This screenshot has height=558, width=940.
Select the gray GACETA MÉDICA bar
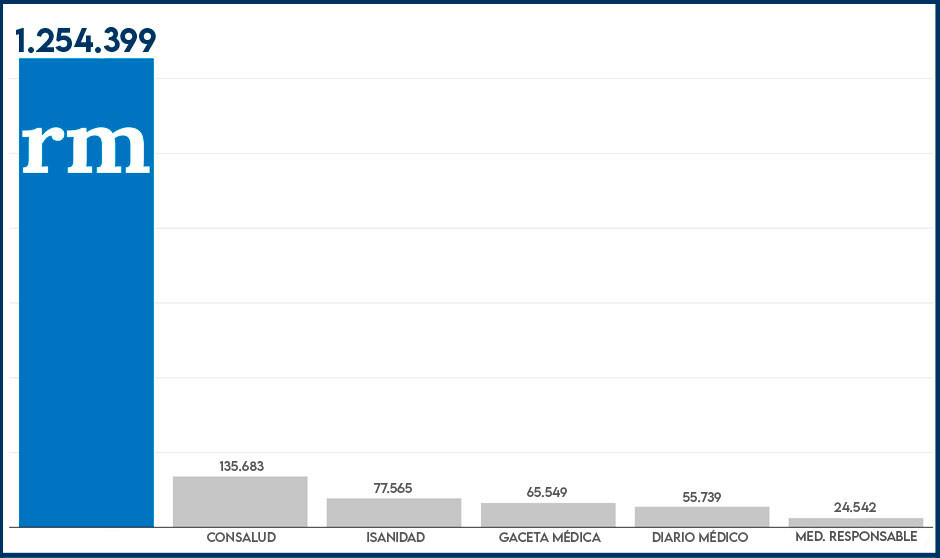pyautogui.click(x=548, y=514)
